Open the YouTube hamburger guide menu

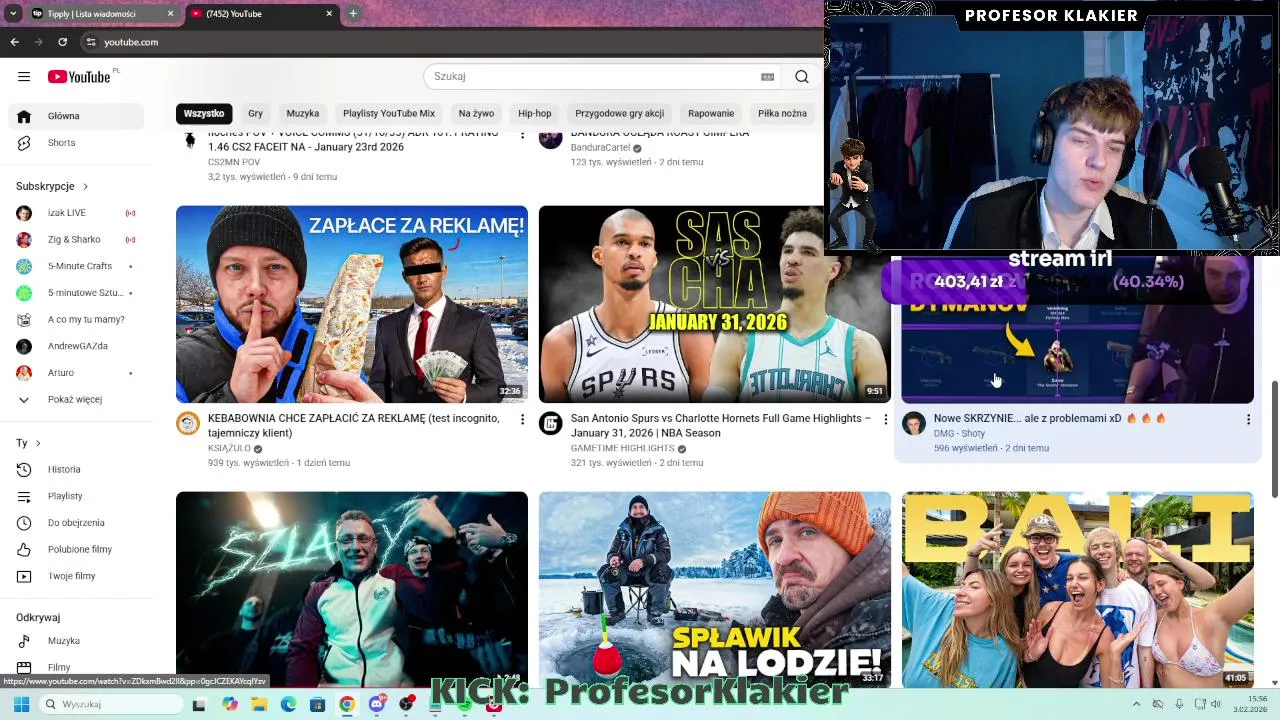click(24, 77)
